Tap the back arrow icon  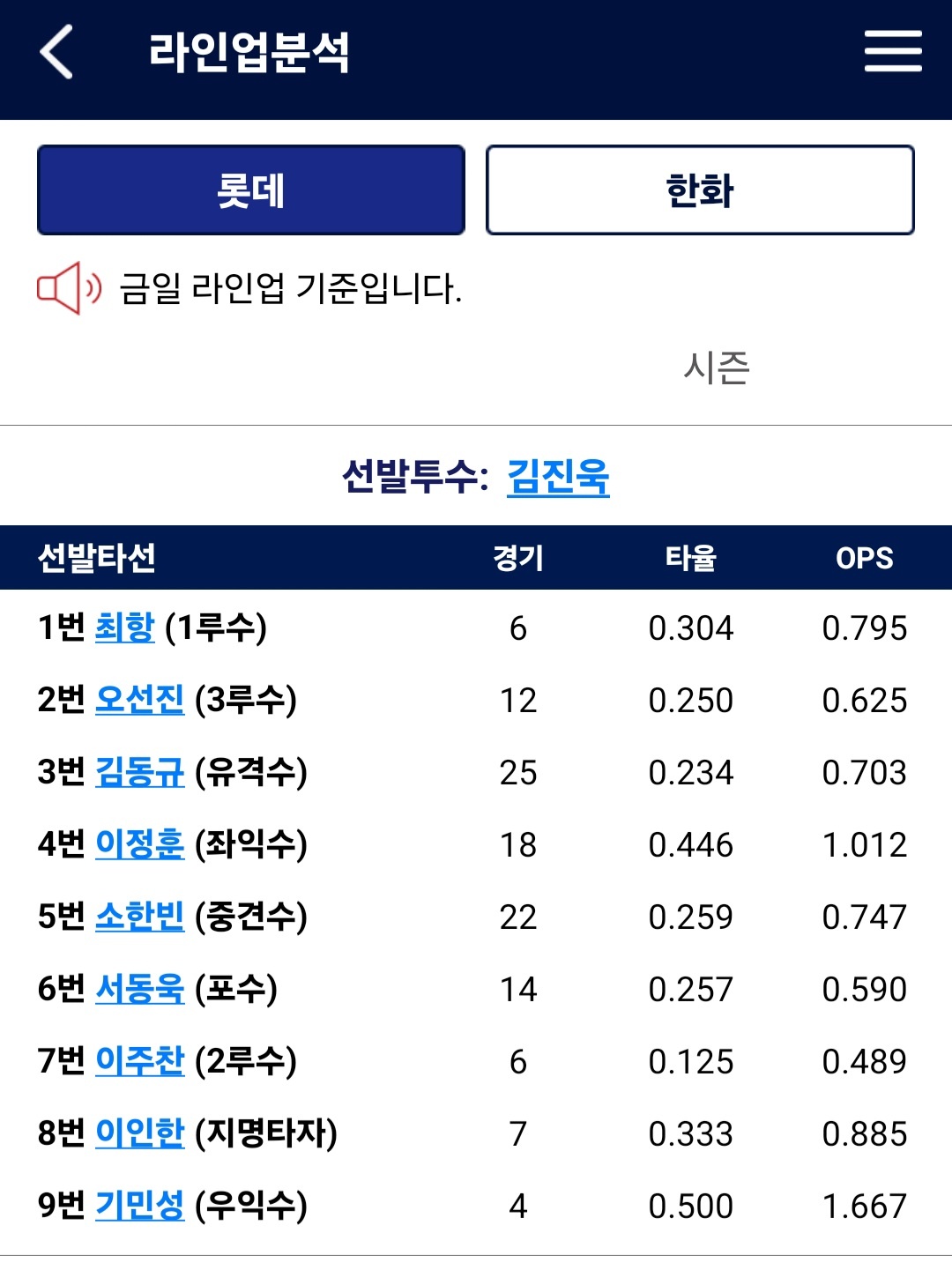[56, 52]
